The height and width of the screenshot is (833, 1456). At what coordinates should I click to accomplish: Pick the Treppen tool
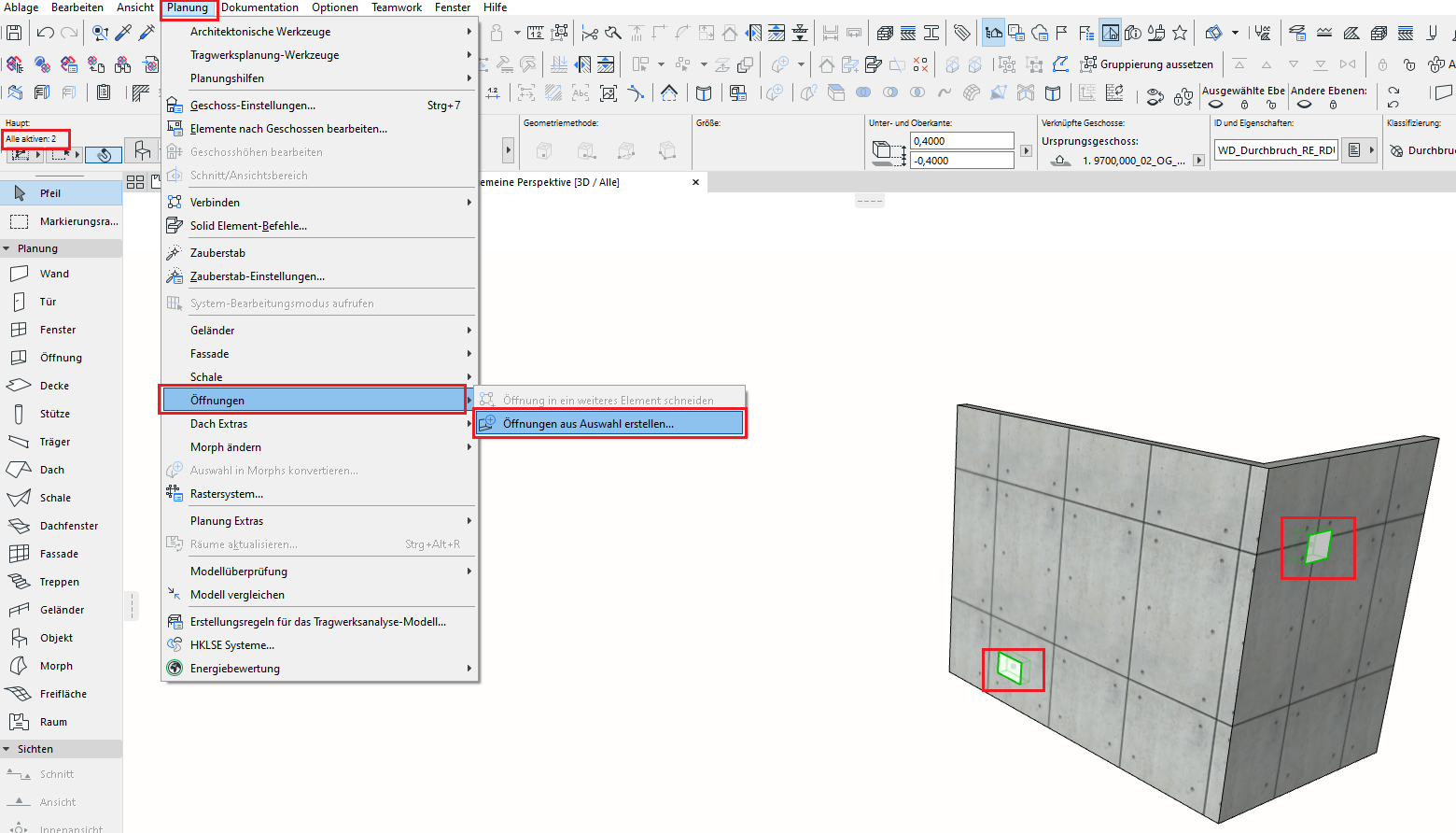tap(59, 582)
